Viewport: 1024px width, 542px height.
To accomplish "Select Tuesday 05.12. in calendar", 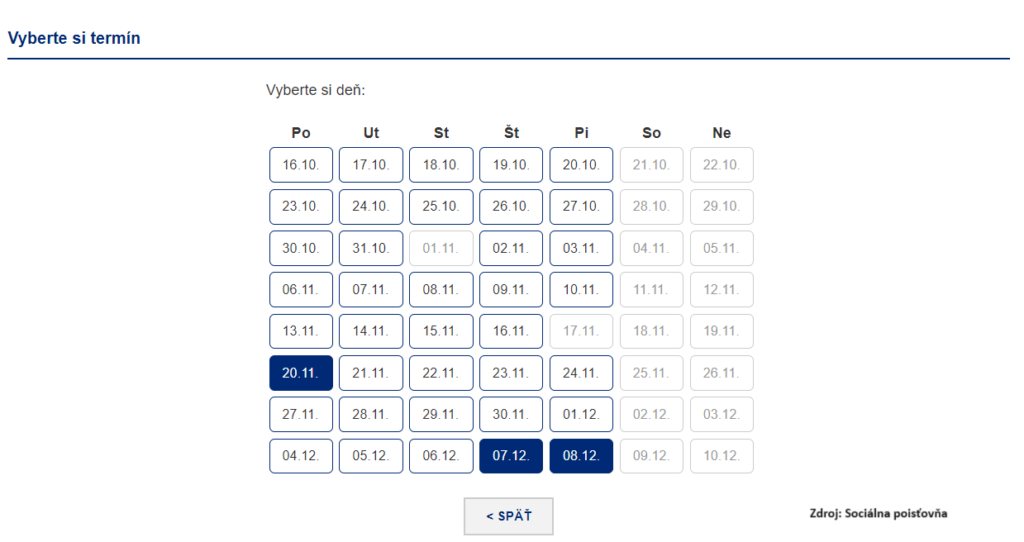I will 371,456.
